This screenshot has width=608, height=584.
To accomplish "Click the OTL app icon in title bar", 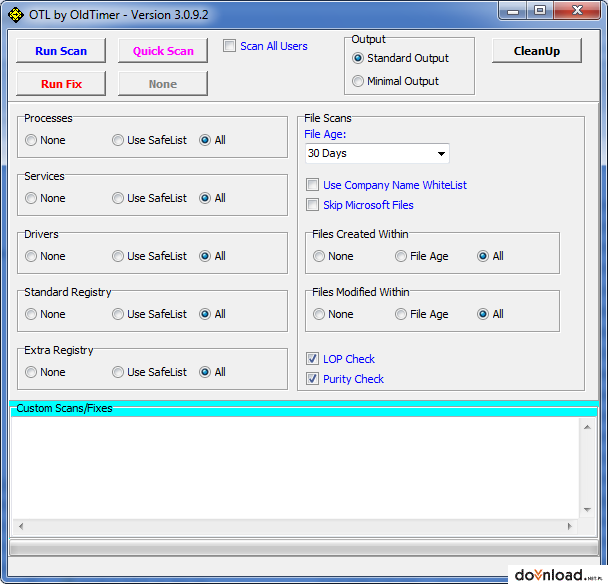I will point(16,15).
